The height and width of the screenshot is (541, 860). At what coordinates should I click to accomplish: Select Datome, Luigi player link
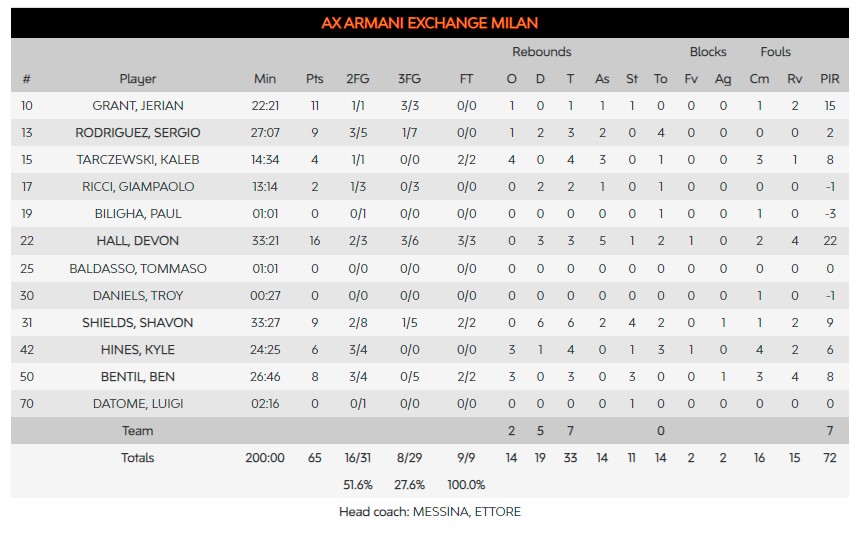click(x=138, y=404)
